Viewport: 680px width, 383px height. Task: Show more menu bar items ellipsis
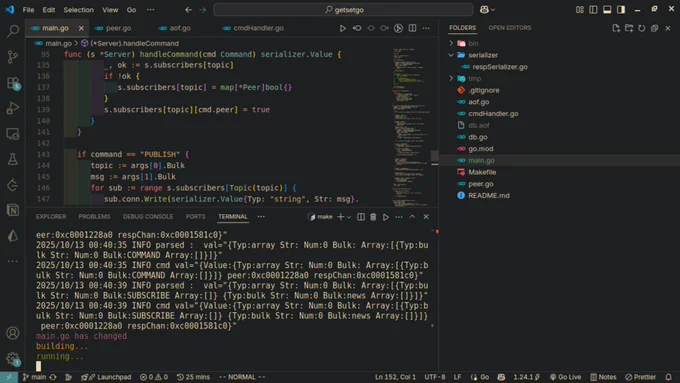pos(150,10)
